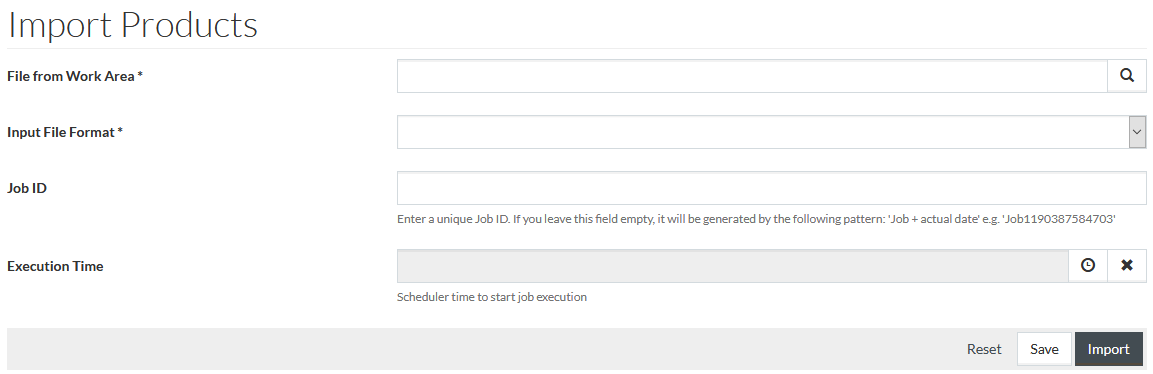Click into the Job ID text field
1153x374 pixels.
771,188
